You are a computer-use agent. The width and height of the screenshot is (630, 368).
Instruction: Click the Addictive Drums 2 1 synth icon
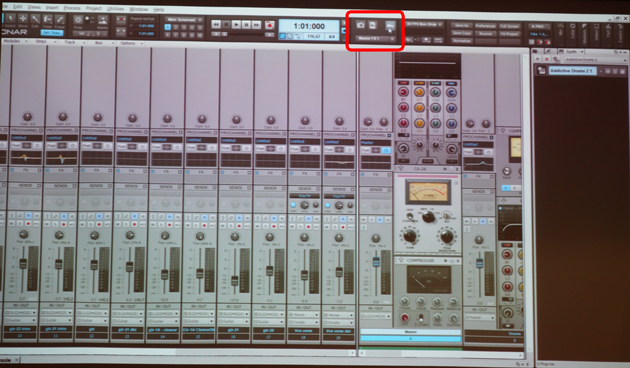[542, 71]
